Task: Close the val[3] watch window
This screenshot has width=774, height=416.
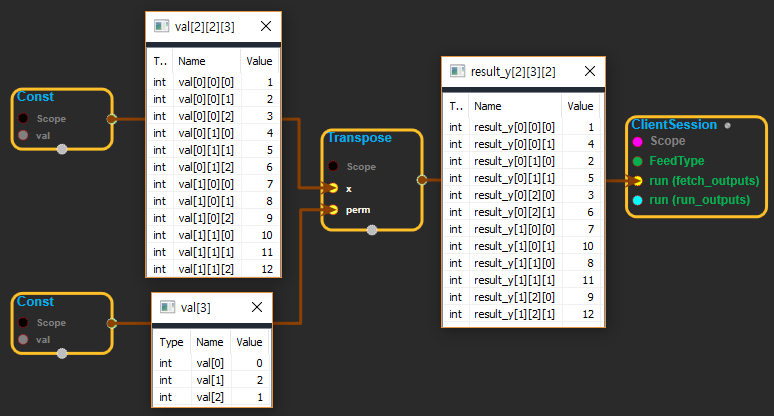Action: pyautogui.click(x=257, y=308)
